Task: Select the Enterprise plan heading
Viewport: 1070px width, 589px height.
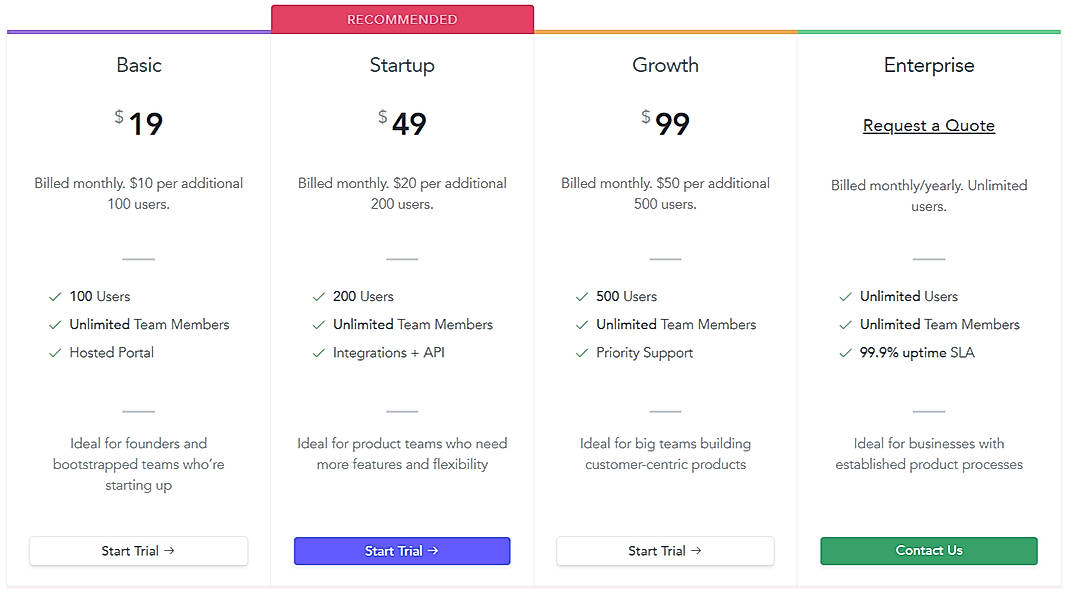Action: tap(928, 65)
